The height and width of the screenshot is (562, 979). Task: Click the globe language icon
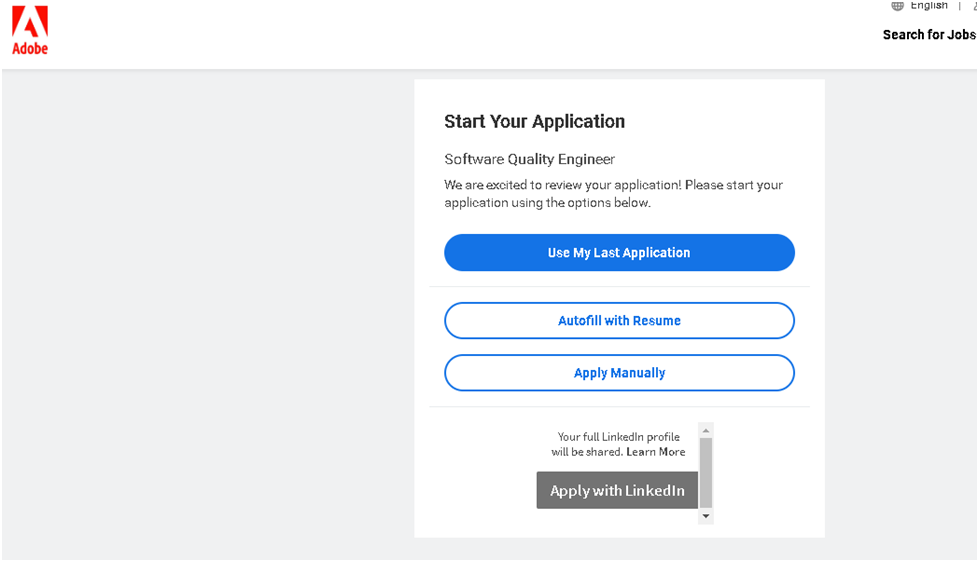point(897,6)
